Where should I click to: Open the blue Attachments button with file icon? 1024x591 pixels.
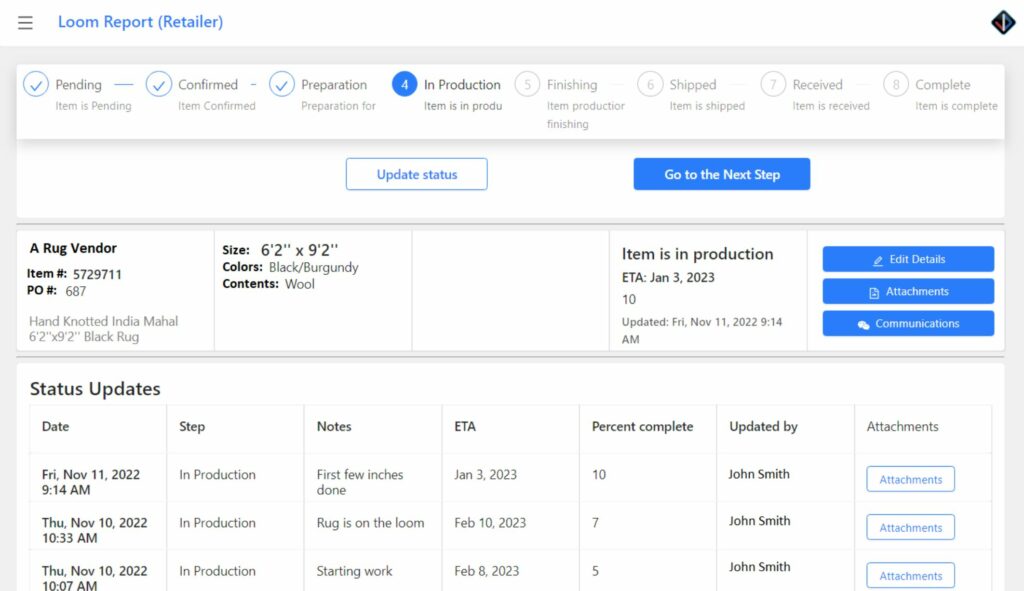pos(908,291)
